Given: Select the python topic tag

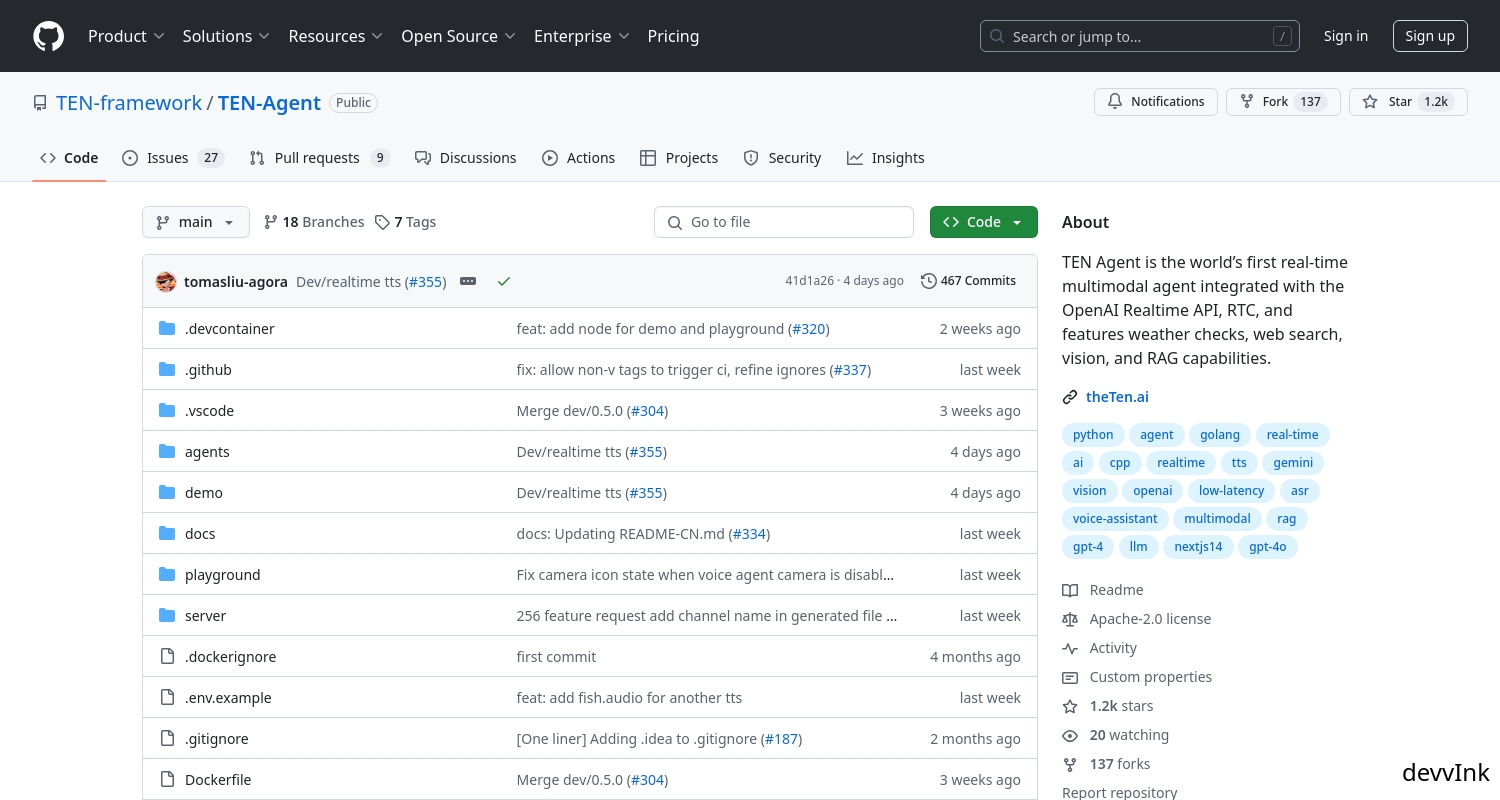Looking at the screenshot, I should pos(1093,435).
